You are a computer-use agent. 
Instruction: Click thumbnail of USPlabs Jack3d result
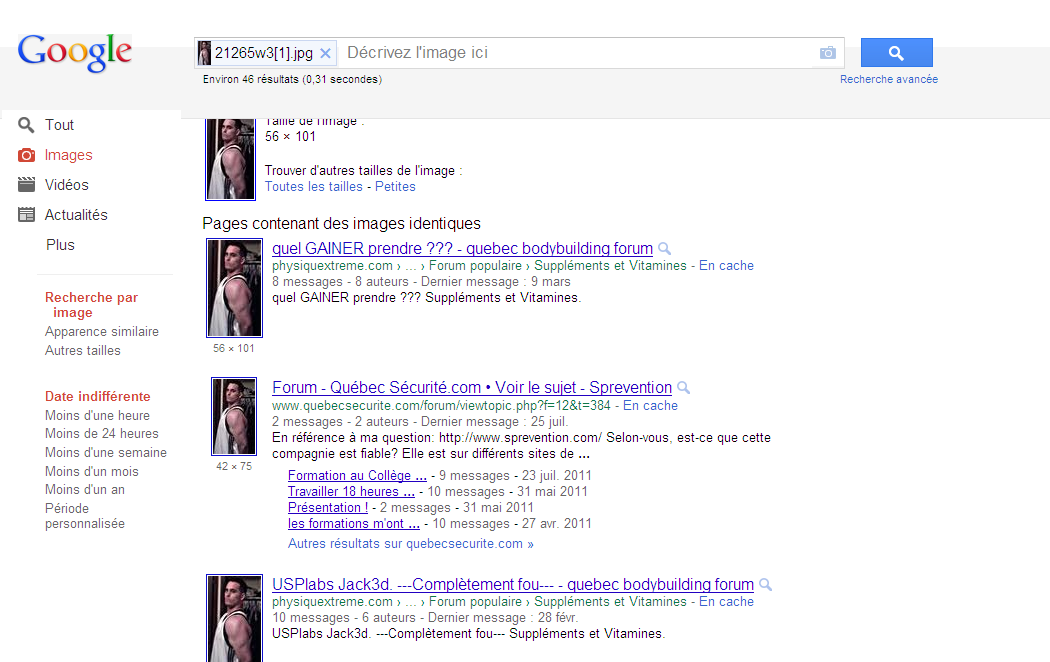pos(234,618)
